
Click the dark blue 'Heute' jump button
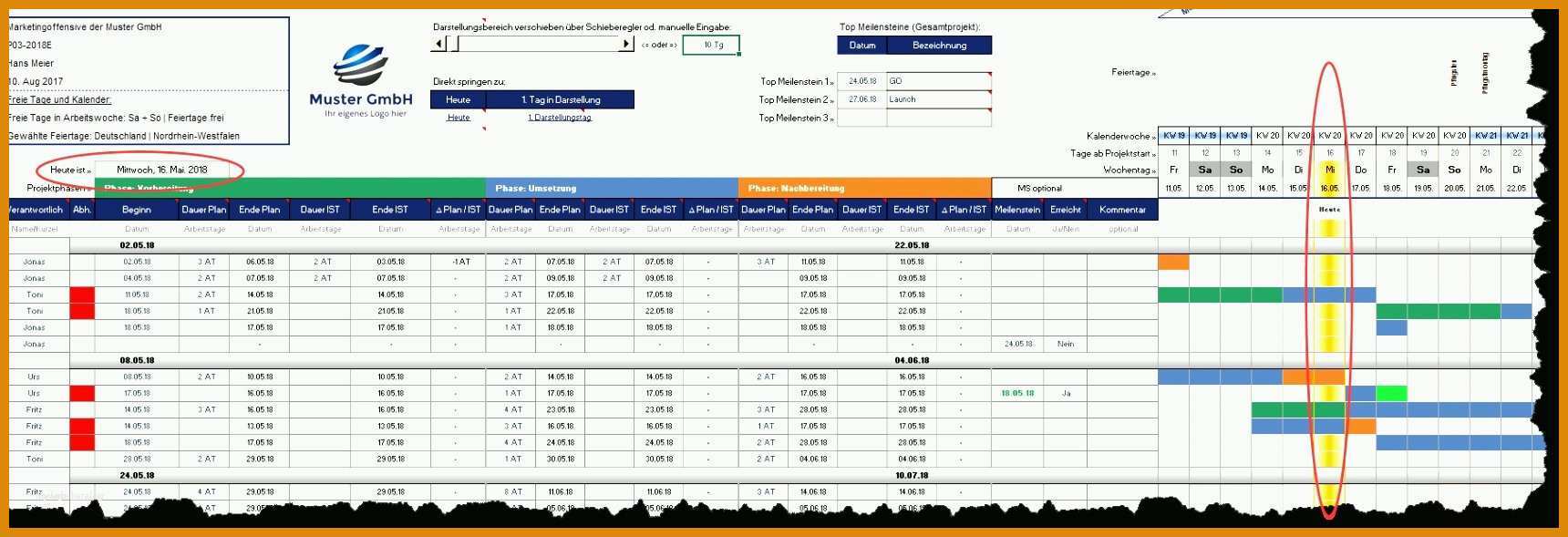point(459,99)
